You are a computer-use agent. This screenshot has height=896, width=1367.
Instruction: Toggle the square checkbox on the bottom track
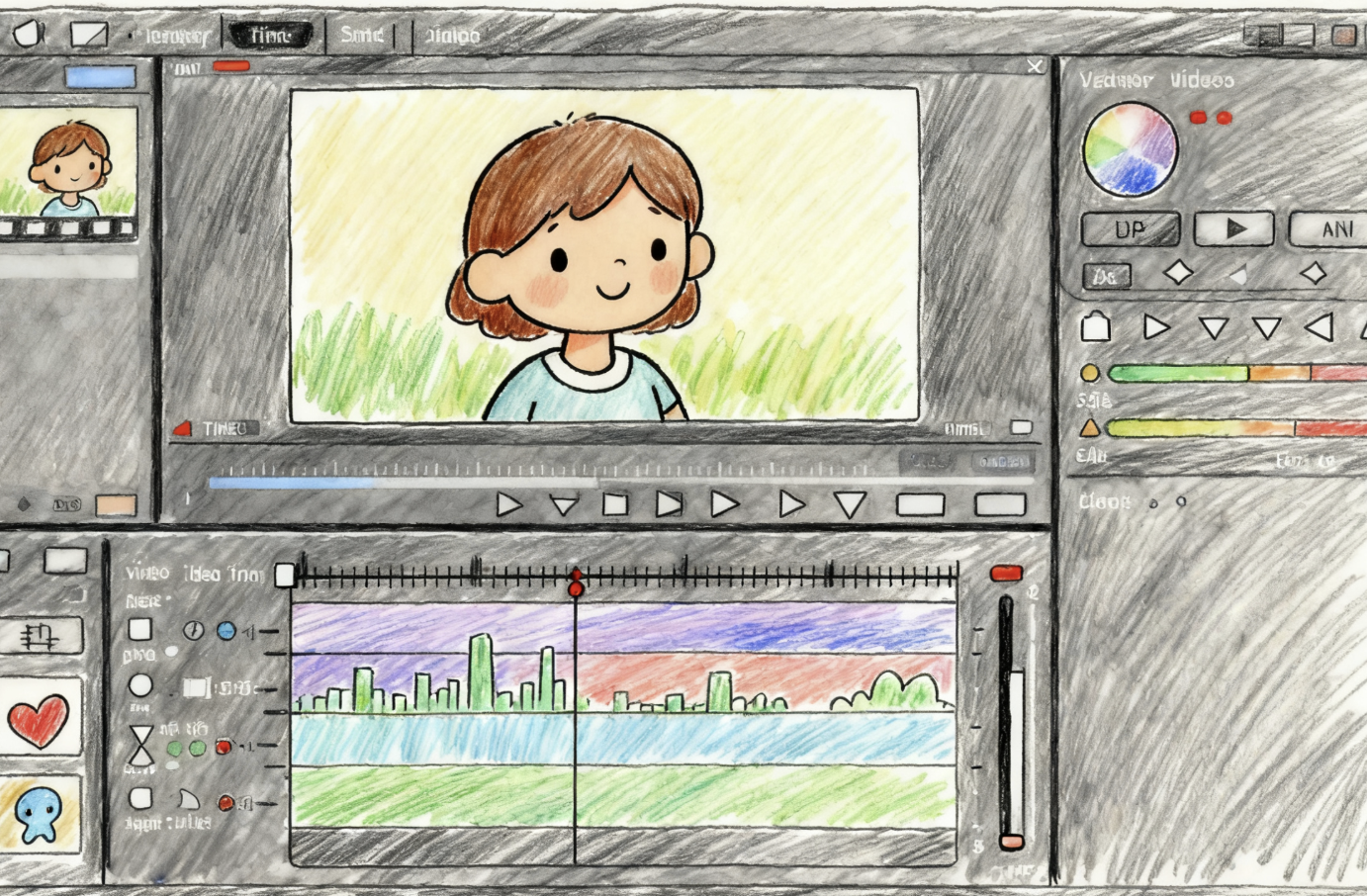[140, 798]
